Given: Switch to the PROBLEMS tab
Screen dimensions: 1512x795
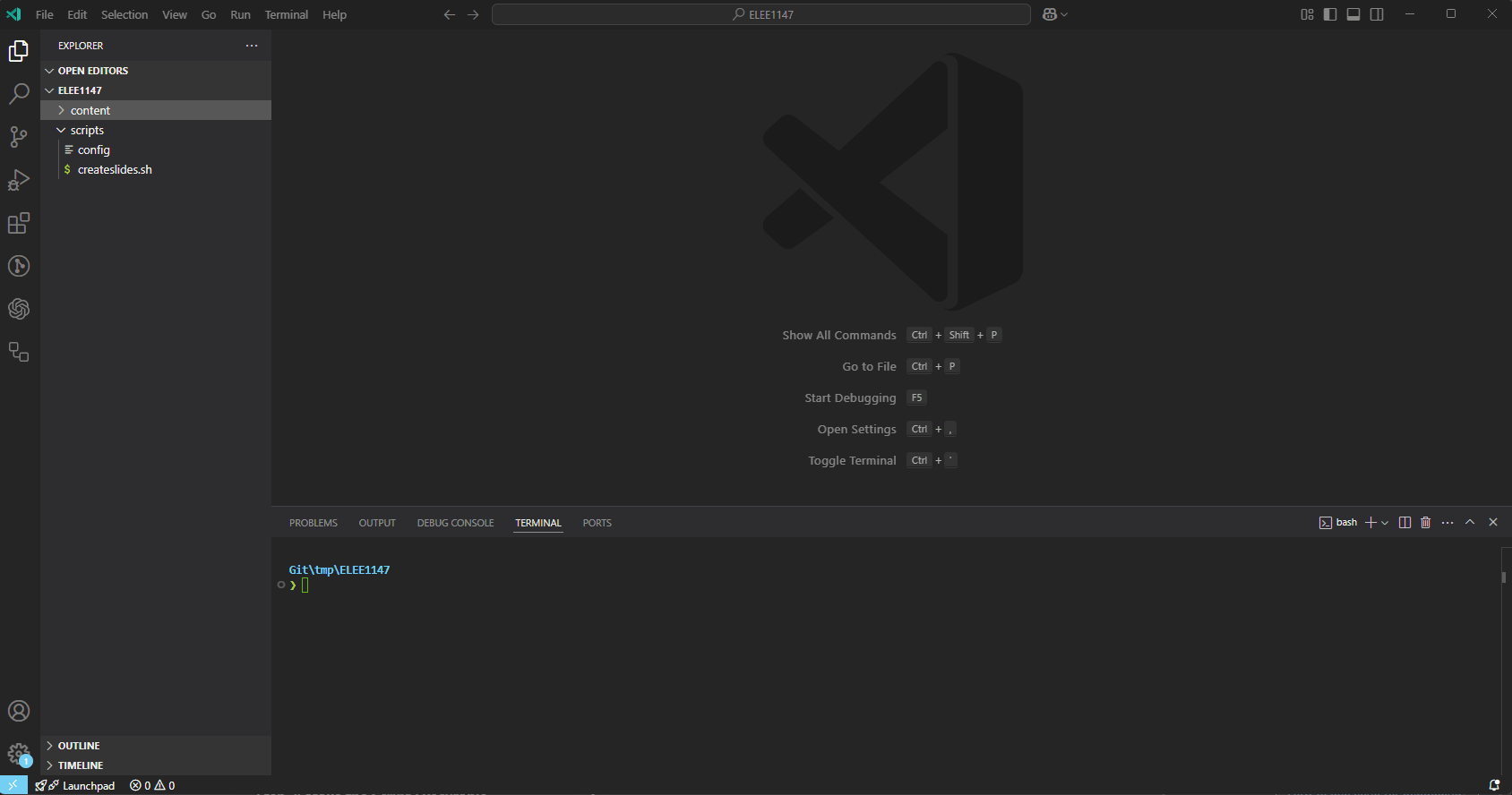Looking at the screenshot, I should 314,523.
